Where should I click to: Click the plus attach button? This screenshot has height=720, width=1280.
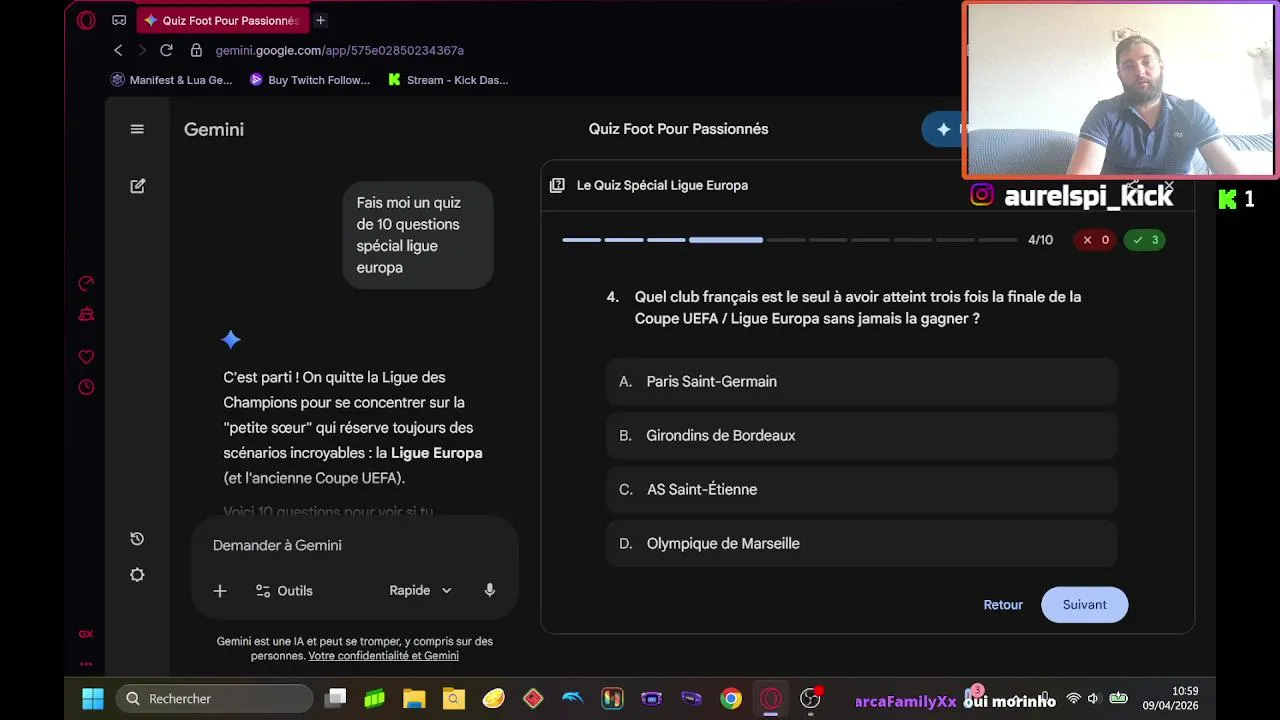(220, 591)
